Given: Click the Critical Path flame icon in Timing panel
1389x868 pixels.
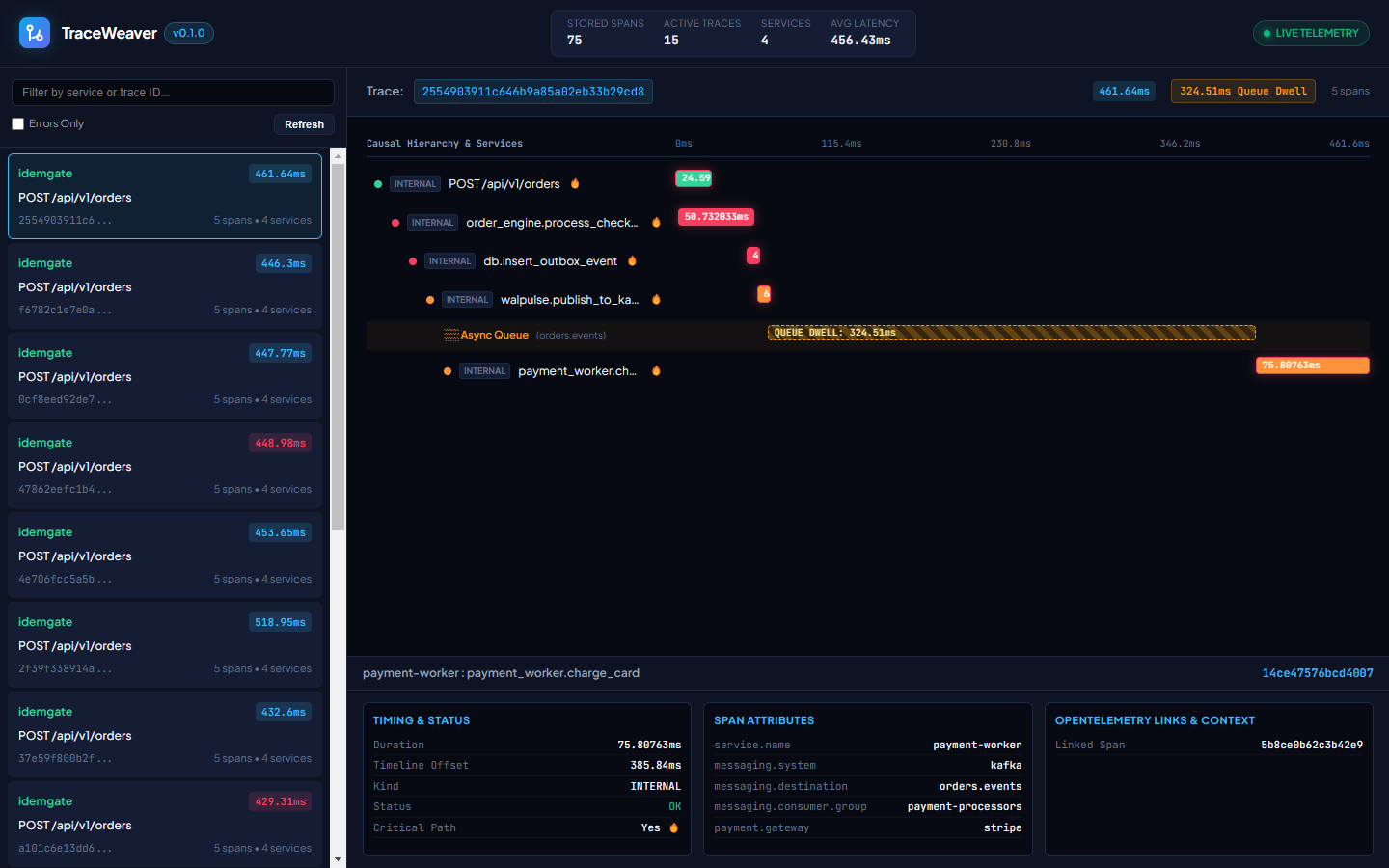Looking at the screenshot, I should pyautogui.click(x=673, y=827).
